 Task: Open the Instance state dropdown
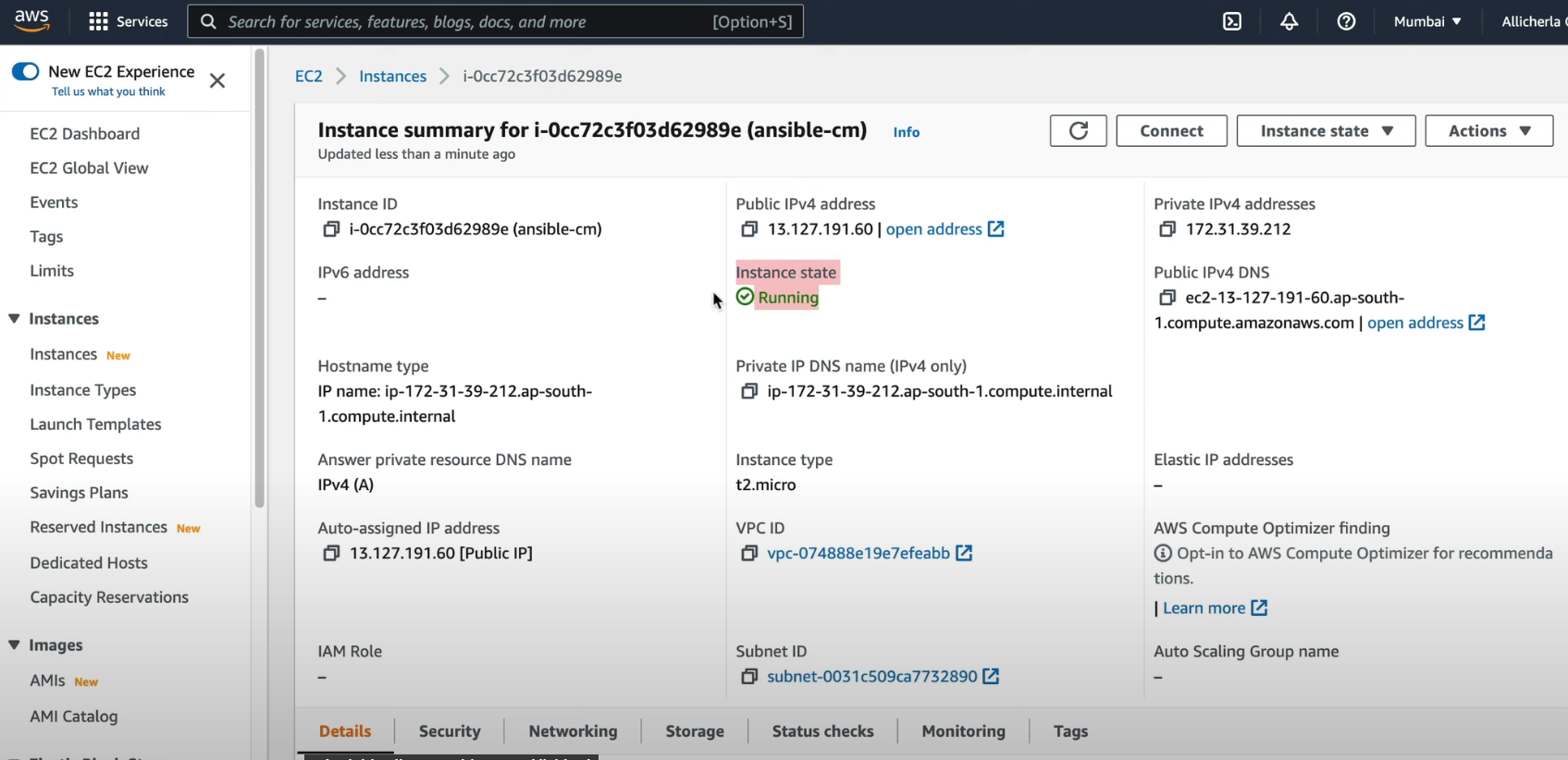click(x=1326, y=130)
